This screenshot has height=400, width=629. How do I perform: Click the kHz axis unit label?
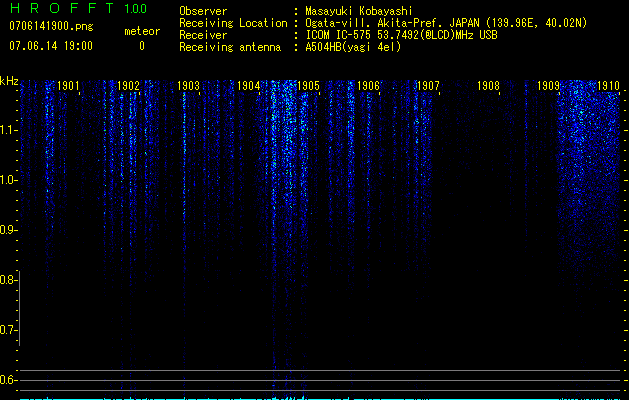pyautogui.click(x=9, y=81)
